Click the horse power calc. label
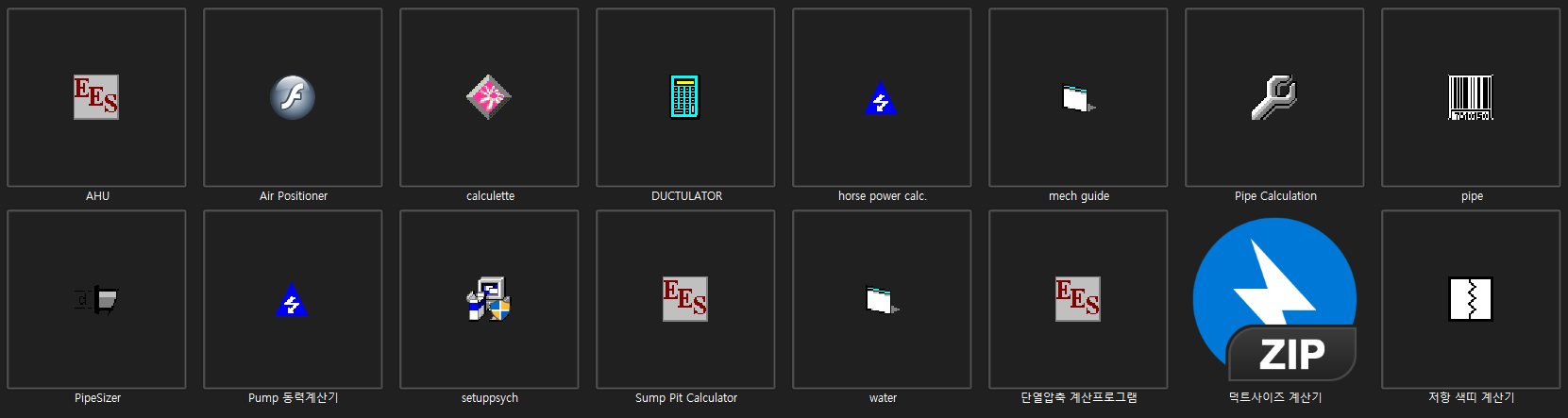 point(883,196)
